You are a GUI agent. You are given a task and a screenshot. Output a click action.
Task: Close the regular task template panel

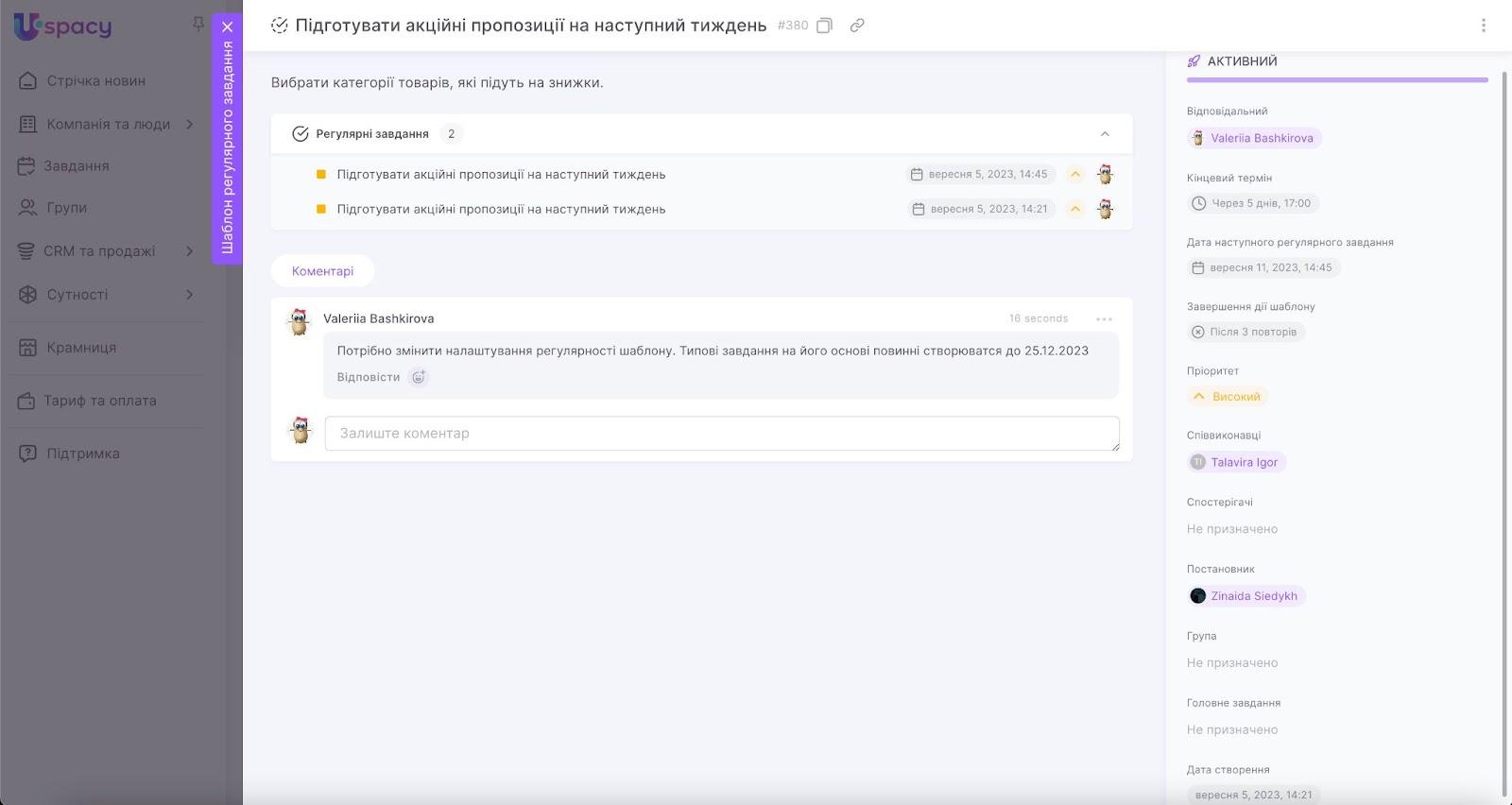227,27
